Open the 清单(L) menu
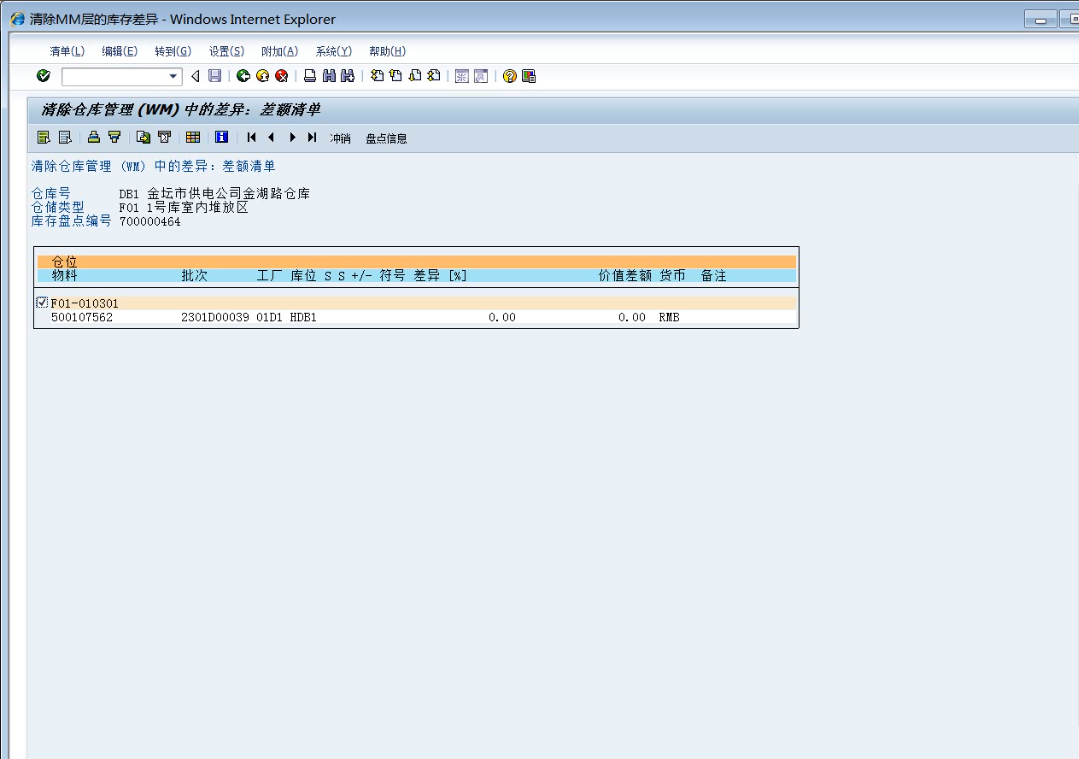 (67, 51)
